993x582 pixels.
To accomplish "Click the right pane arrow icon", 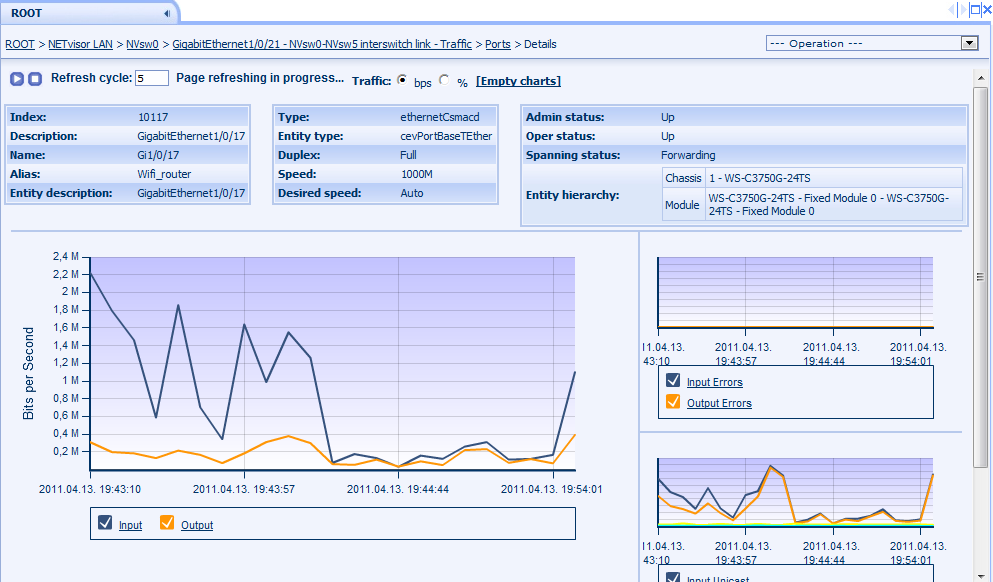I will 964,9.
